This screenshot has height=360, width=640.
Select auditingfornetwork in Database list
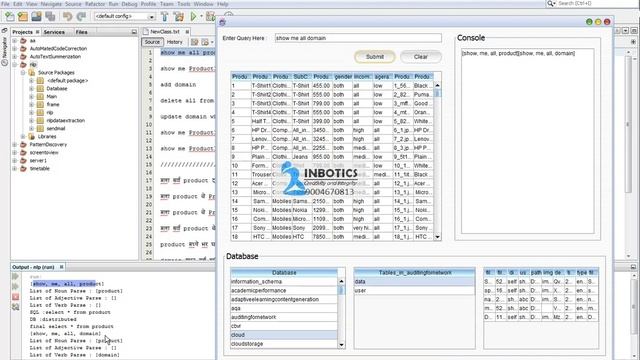pyautogui.click(x=284, y=317)
